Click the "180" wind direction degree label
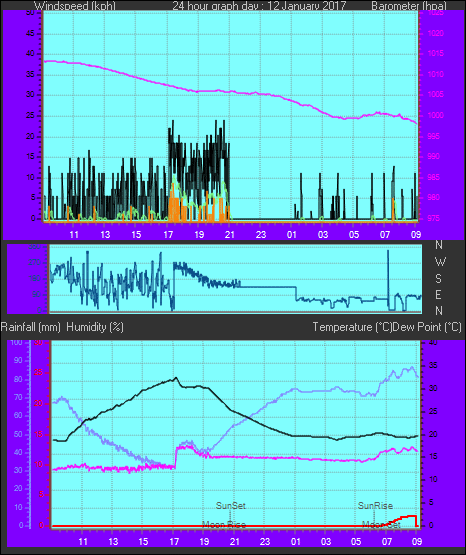Screen dimensions: 466x555 (x=35, y=279)
